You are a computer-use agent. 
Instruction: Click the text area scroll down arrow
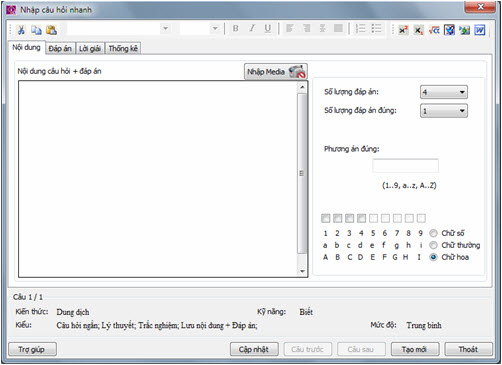[x=302, y=271]
